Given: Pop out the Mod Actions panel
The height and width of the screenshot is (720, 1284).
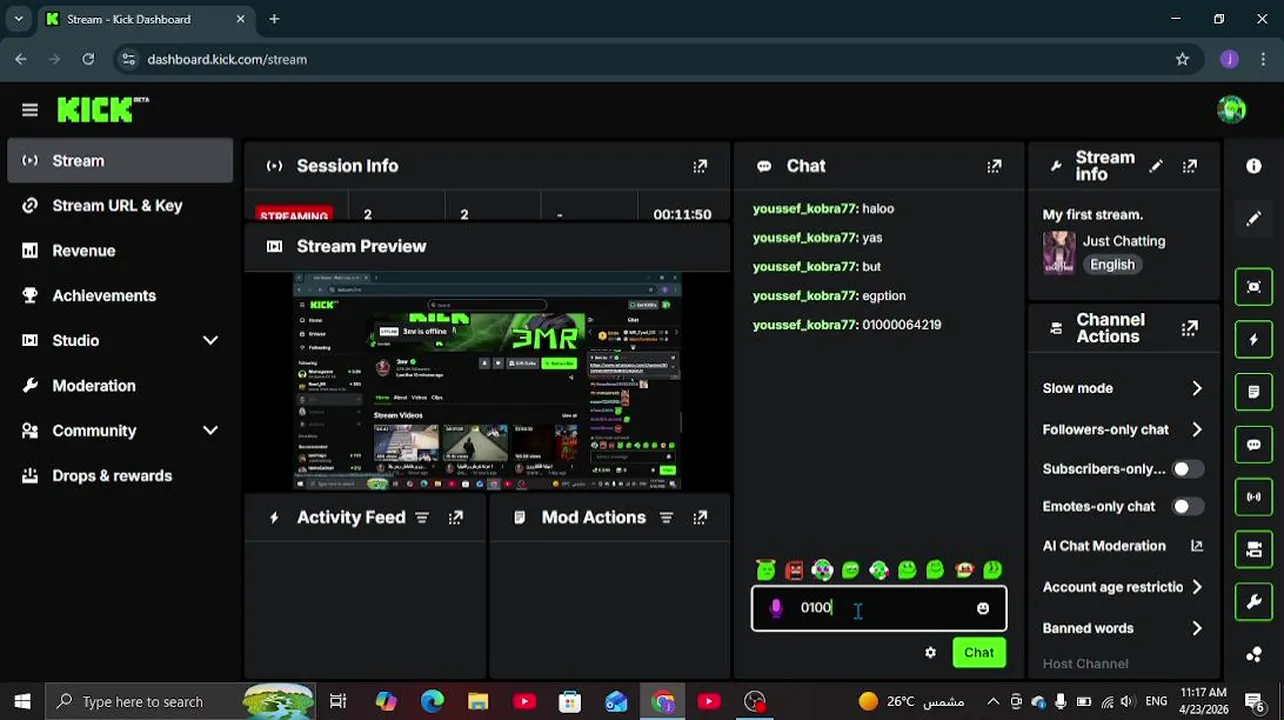Looking at the screenshot, I should tap(700, 517).
